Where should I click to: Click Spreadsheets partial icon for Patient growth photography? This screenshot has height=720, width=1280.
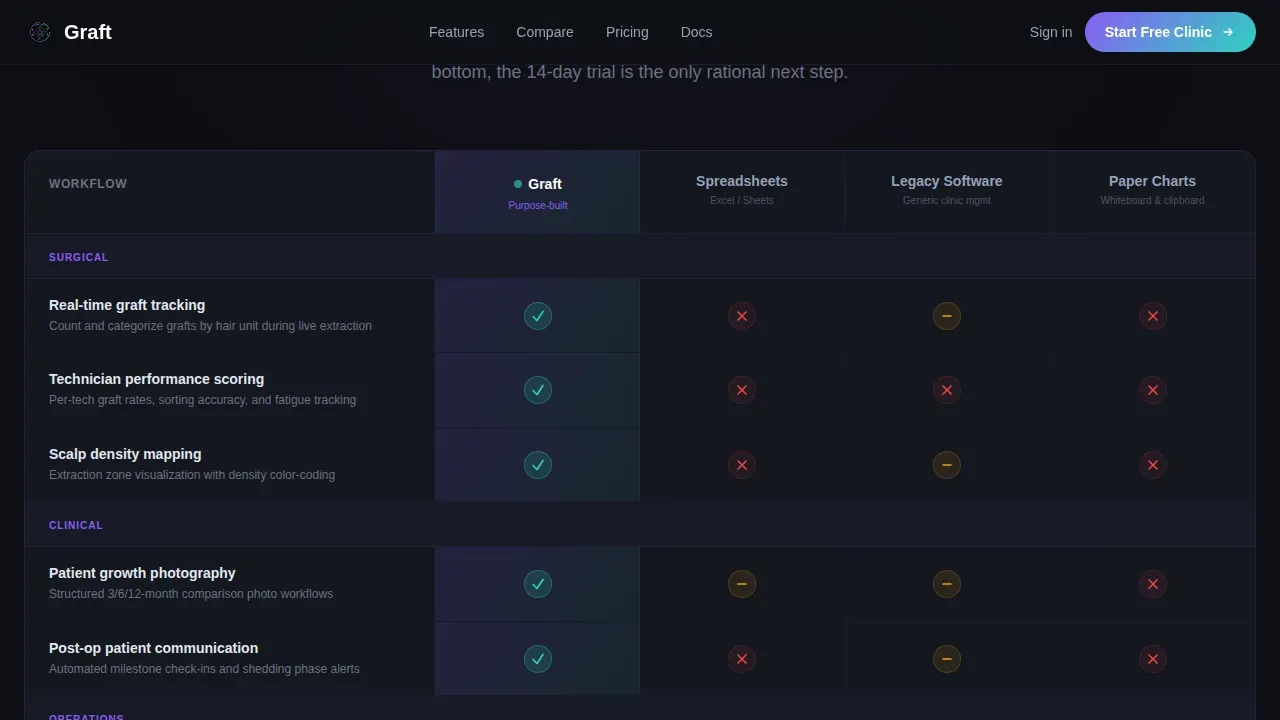pyautogui.click(x=742, y=584)
